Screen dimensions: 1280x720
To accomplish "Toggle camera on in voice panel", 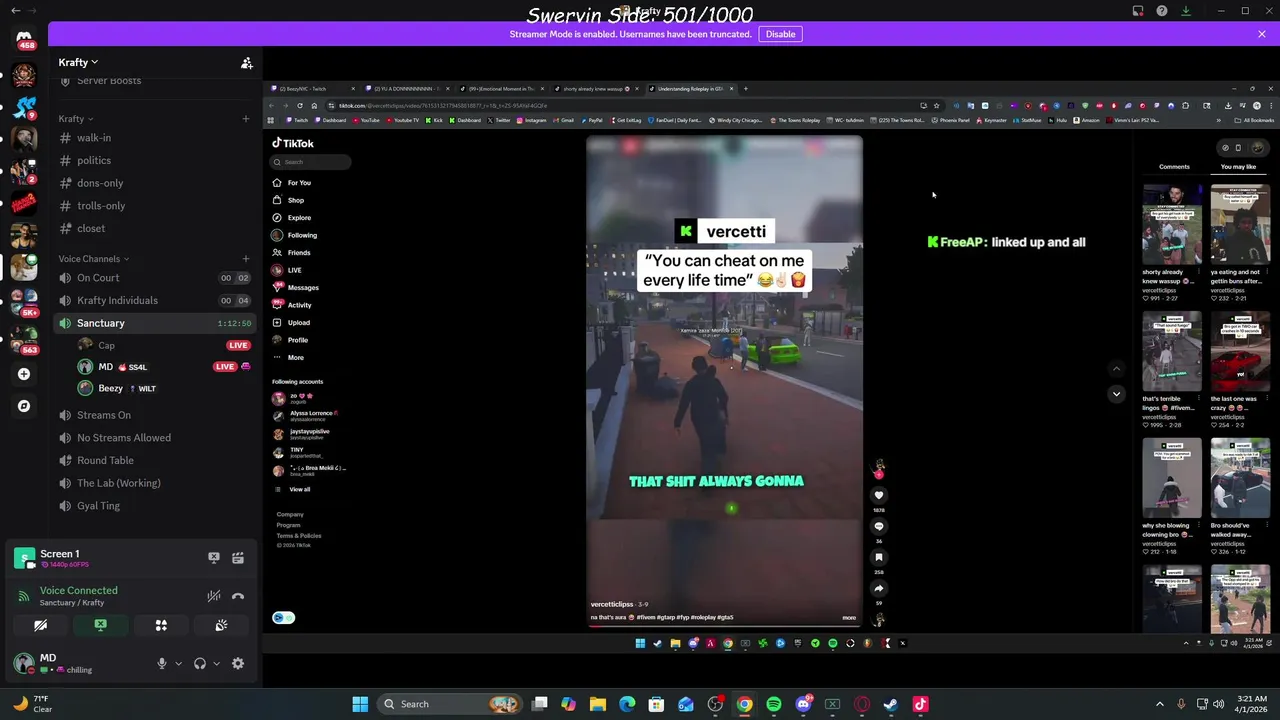I will (x=40, y=625).
